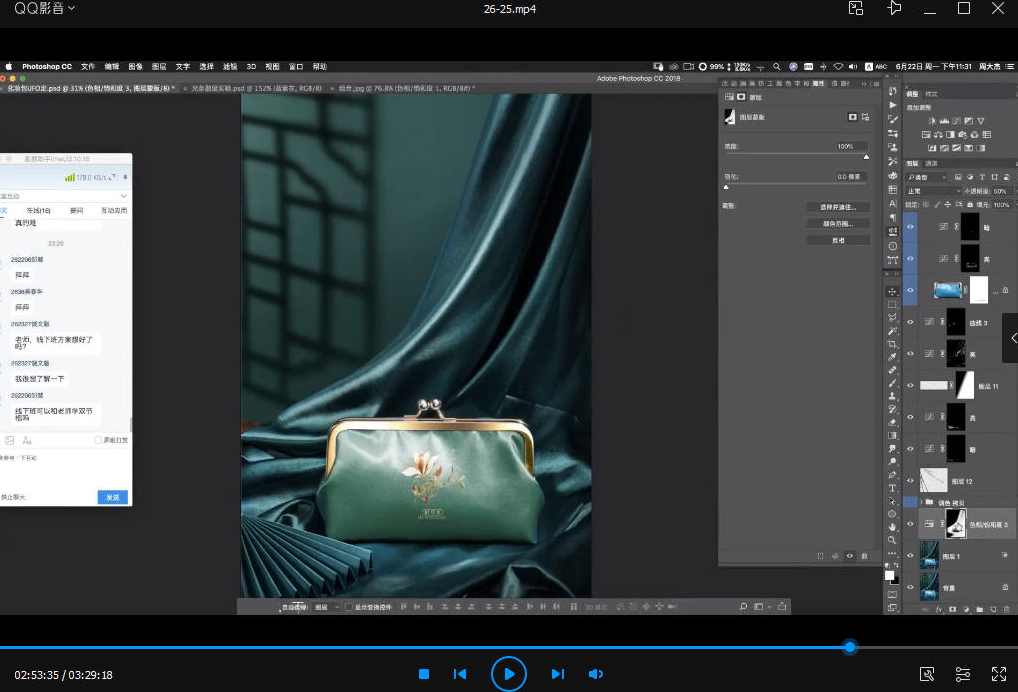Open the QQ影音 title menu dropdown
This screenshot has width=1018, height=692.
point(45,8)
